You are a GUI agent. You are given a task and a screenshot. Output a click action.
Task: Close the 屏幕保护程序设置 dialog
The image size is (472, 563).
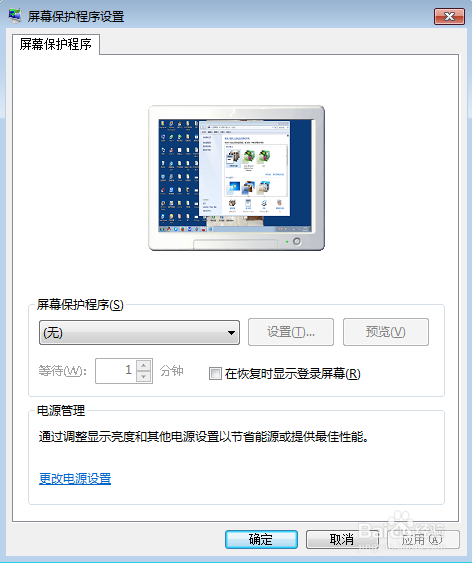point(449,17)
